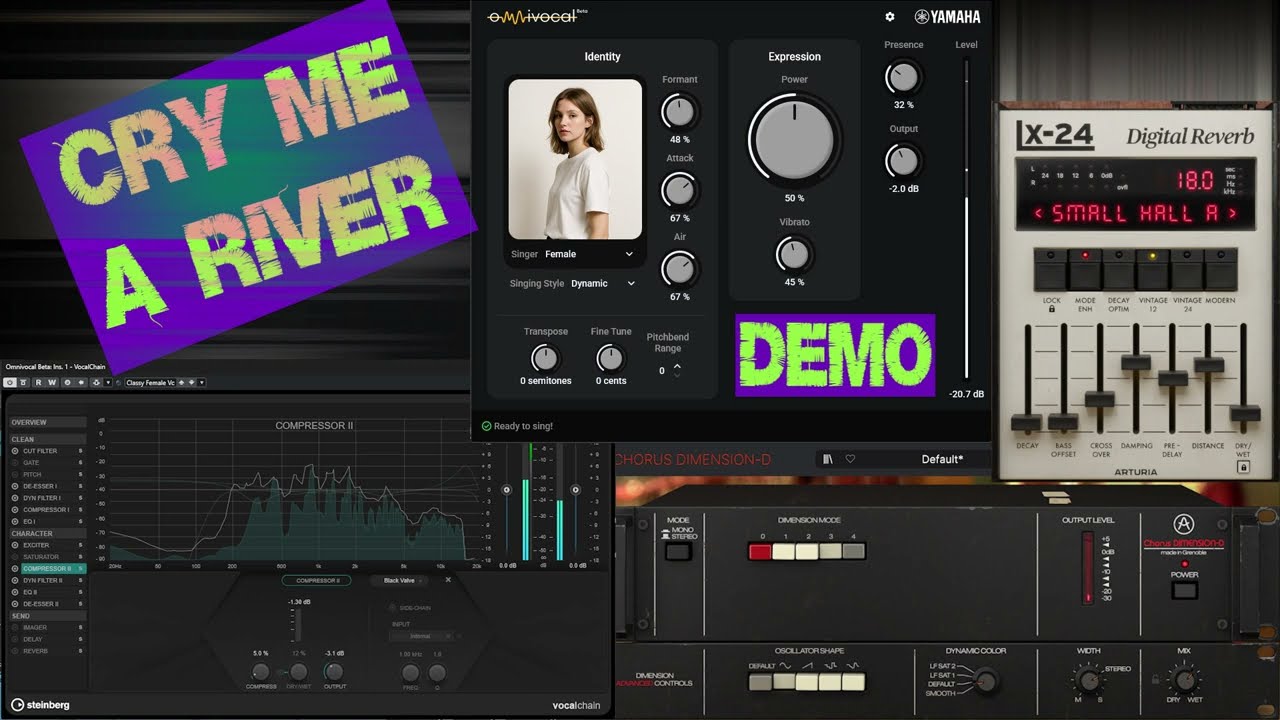Adjust the Attack knob in Omnivocal
Viewport: 1280px width, 720px height.
680,189
